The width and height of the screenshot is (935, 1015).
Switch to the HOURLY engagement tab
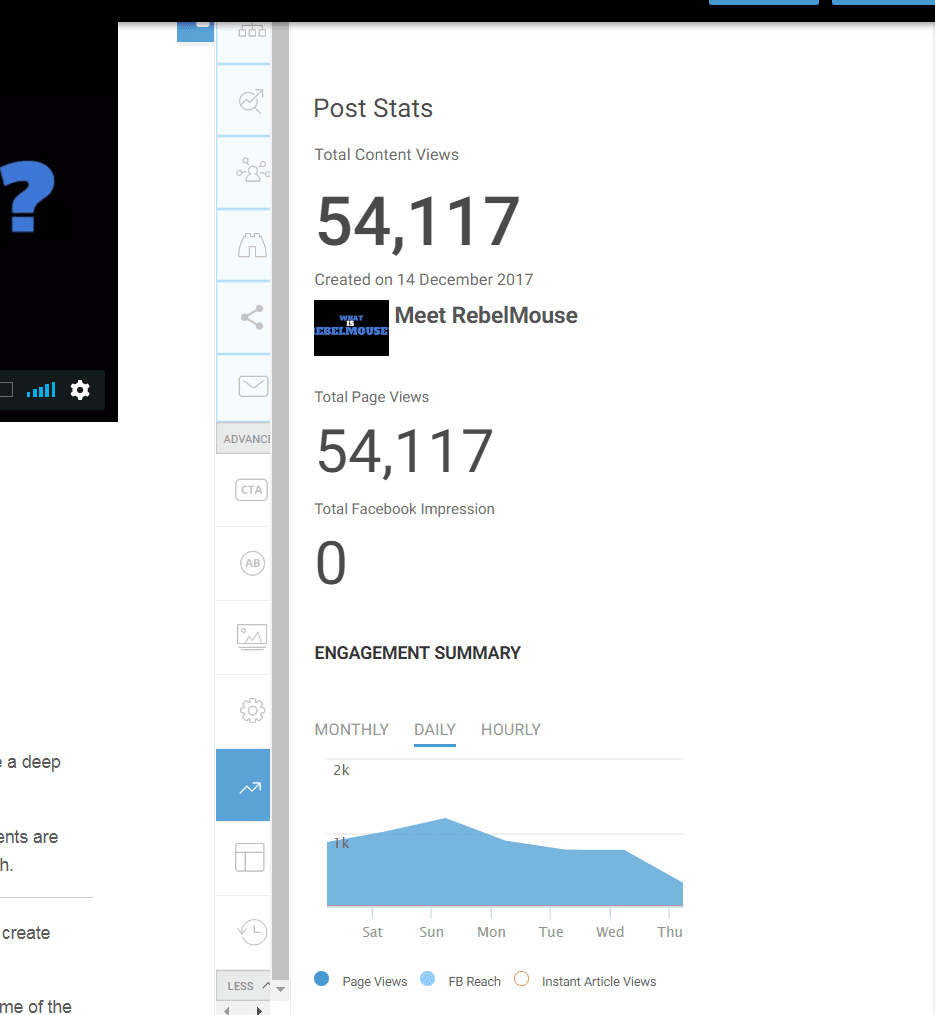510,730
